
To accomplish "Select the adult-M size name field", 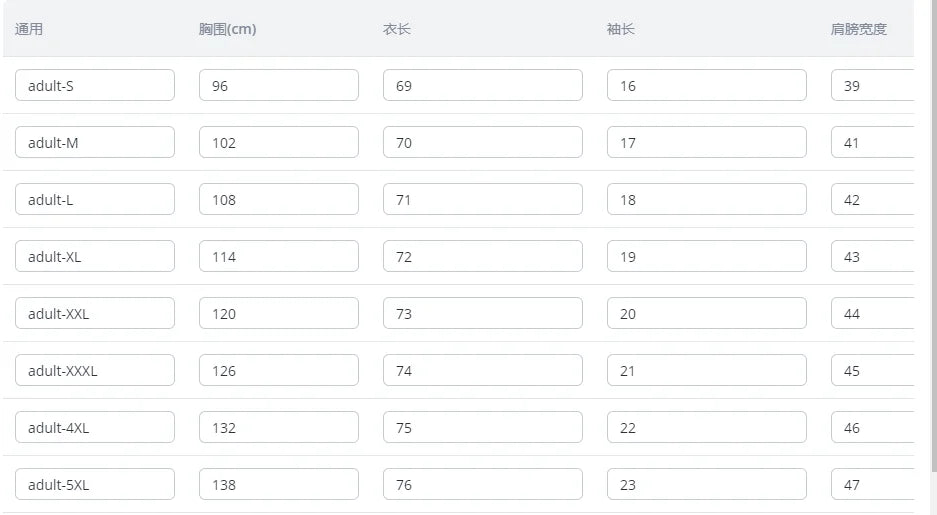I will tap(95, 142).
